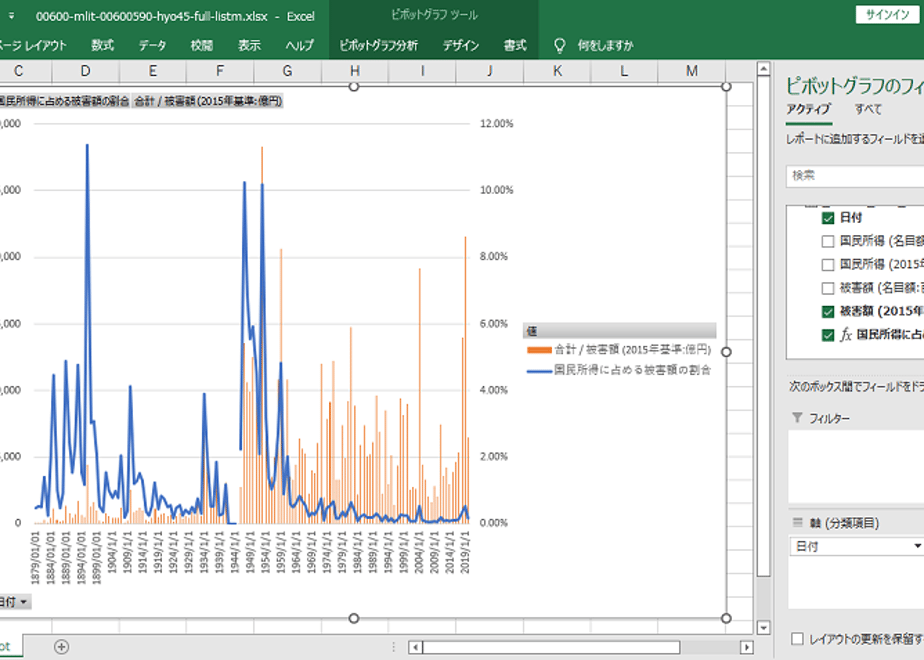Select the chart's top-middle resize handle
The image size is (924, 660).
click(354, 87)
